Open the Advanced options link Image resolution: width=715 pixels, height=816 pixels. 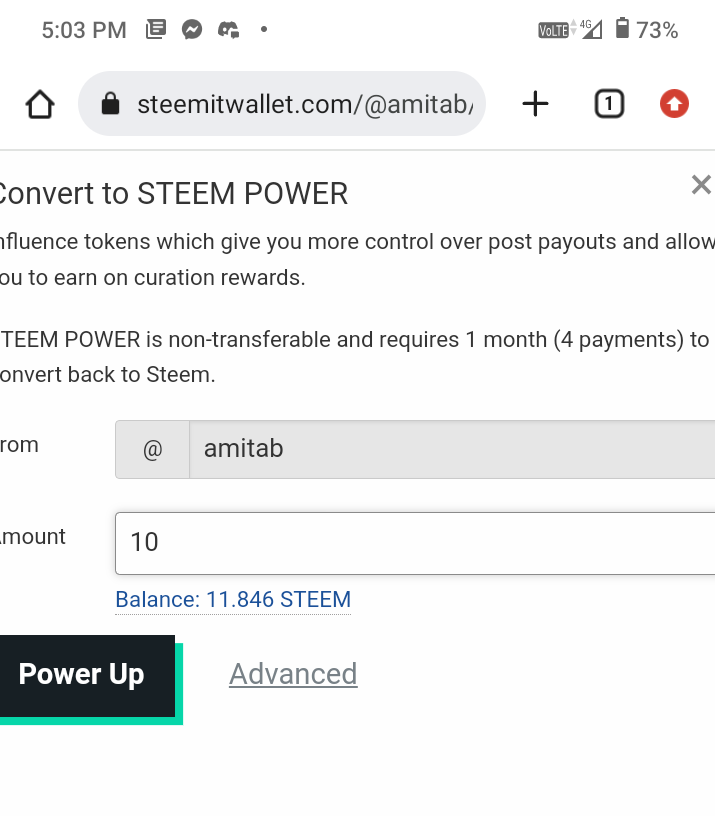[293, 674]
